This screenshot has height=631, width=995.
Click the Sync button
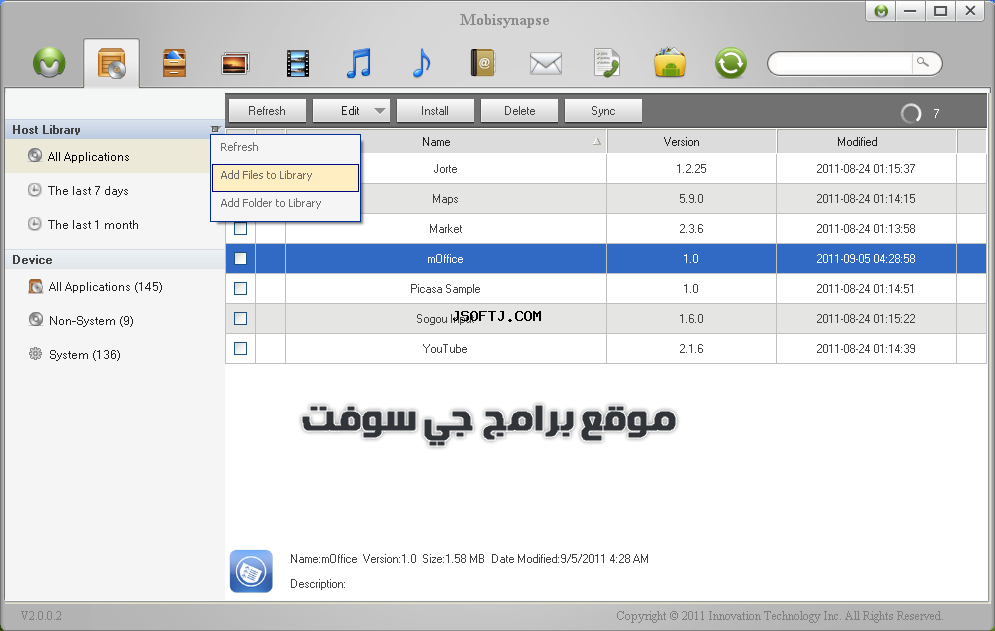tap(603, 110)
